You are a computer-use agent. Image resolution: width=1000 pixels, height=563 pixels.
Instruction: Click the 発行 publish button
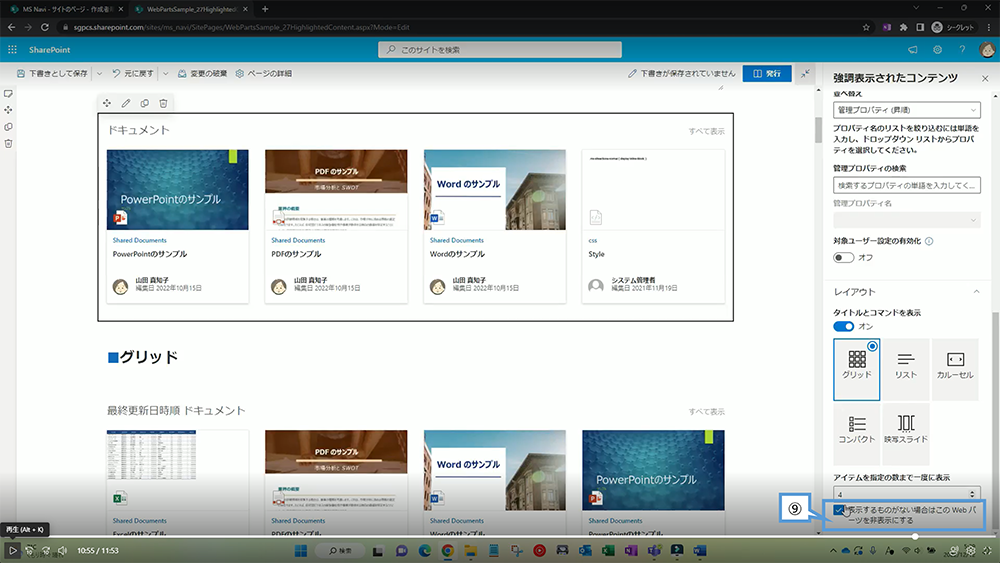(x=767, y=73)
